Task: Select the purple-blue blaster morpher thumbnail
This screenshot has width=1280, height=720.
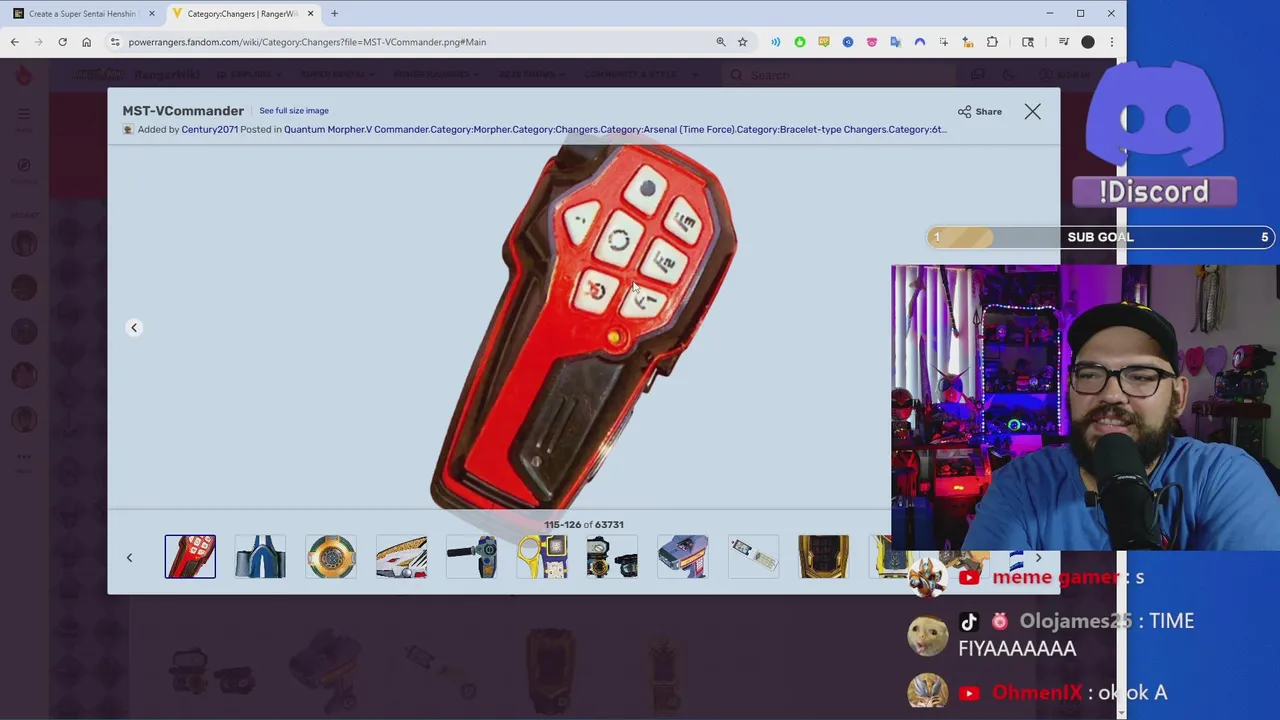Action: coord(683,557)
